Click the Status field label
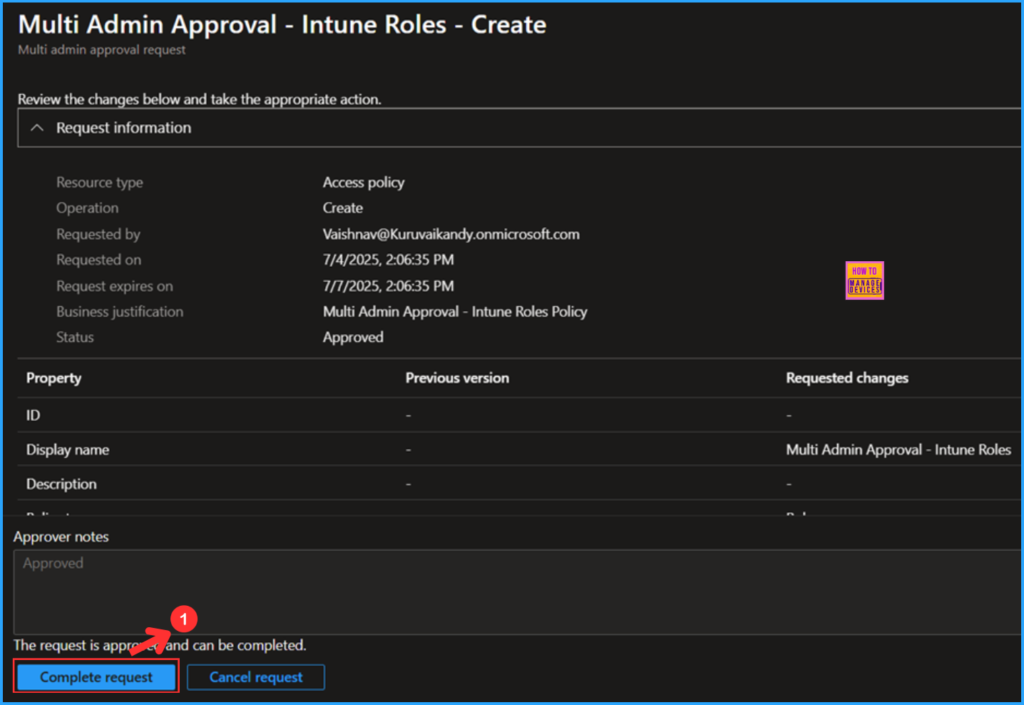The width and height of the screenshot is (1024, 705). pos(74,337)
